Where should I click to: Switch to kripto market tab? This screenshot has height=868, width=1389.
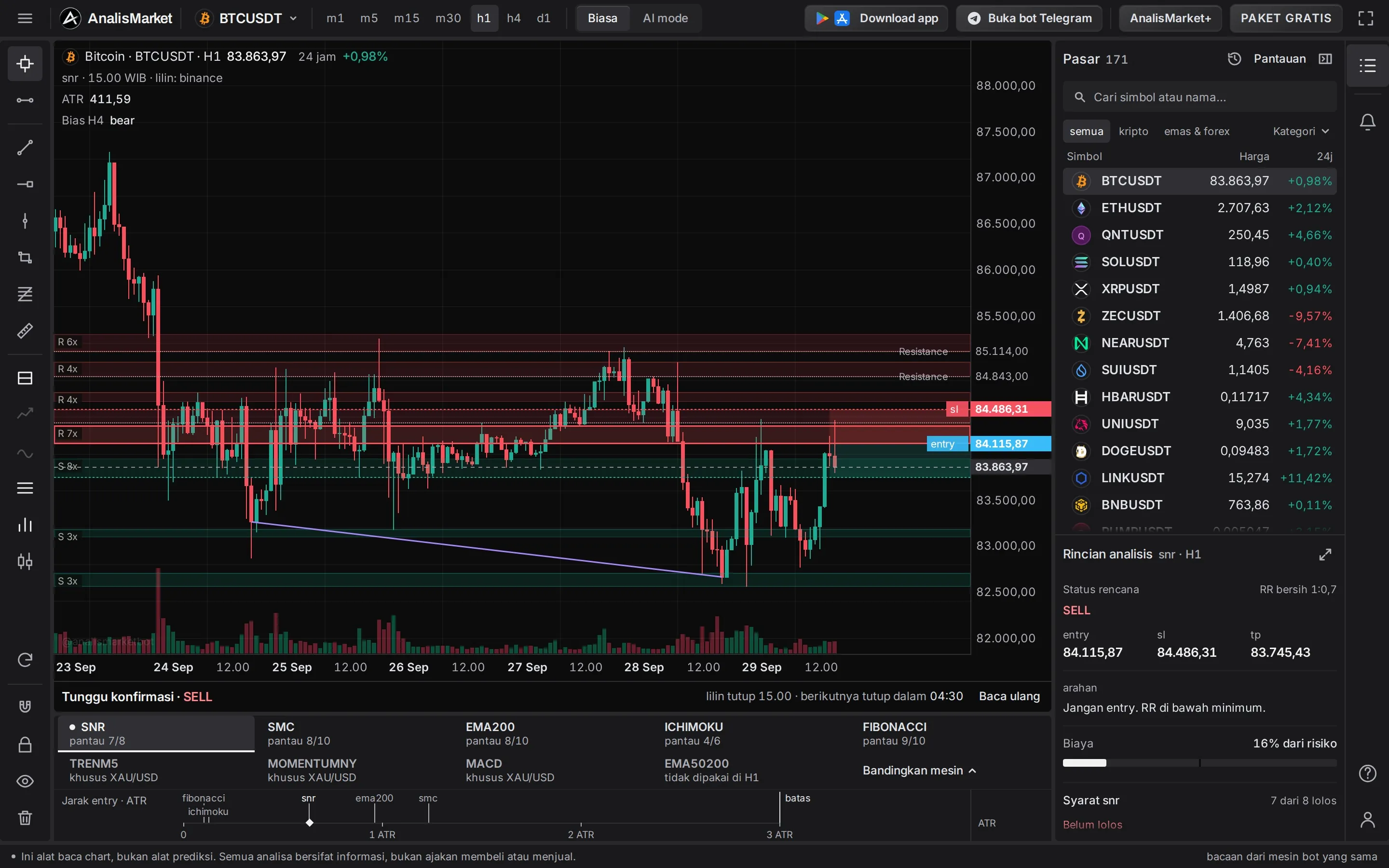1133,132
